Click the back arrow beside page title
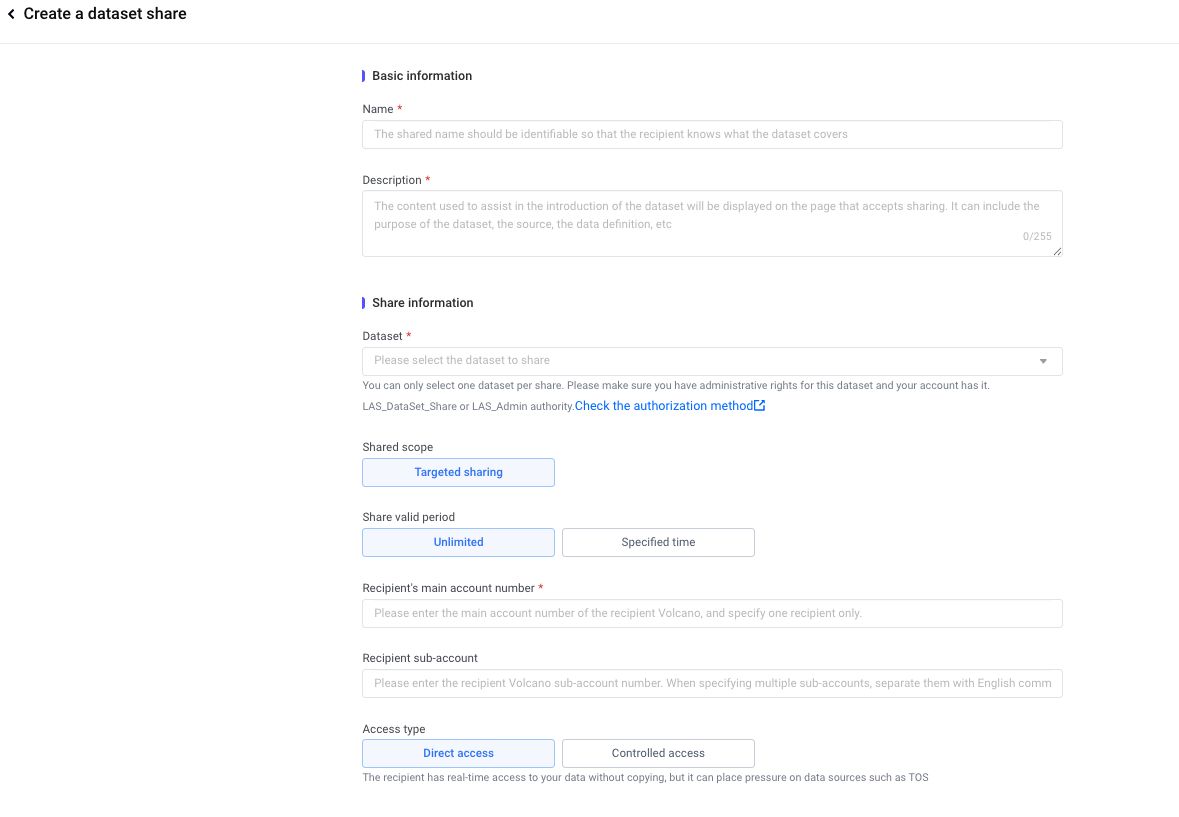Screen dimensions: 1179x817 [x=11, y=14]
